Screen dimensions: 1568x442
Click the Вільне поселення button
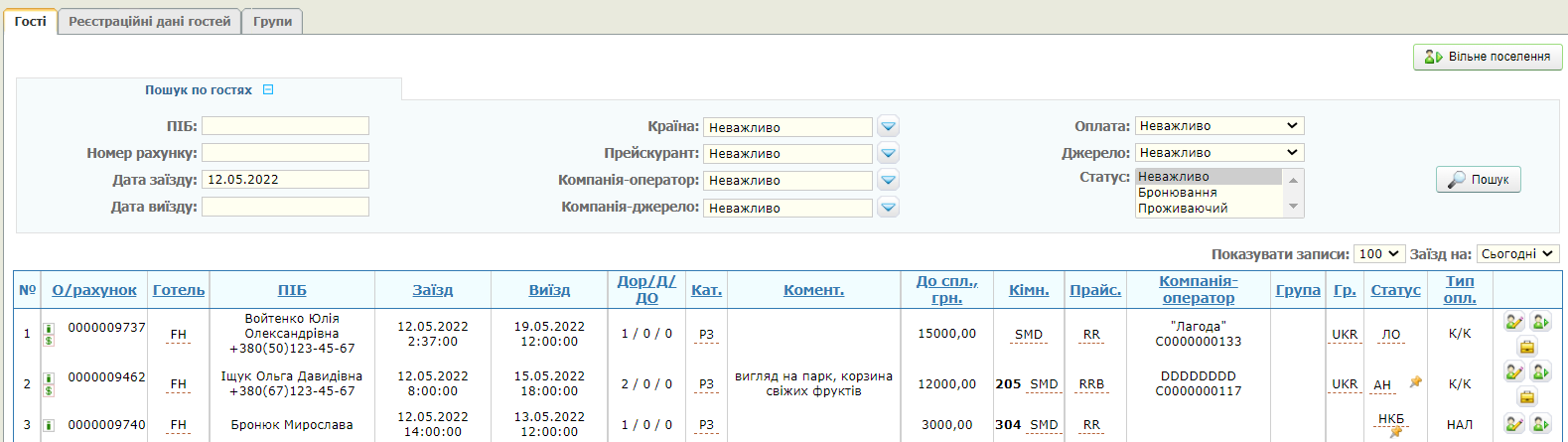[1487, 57]
